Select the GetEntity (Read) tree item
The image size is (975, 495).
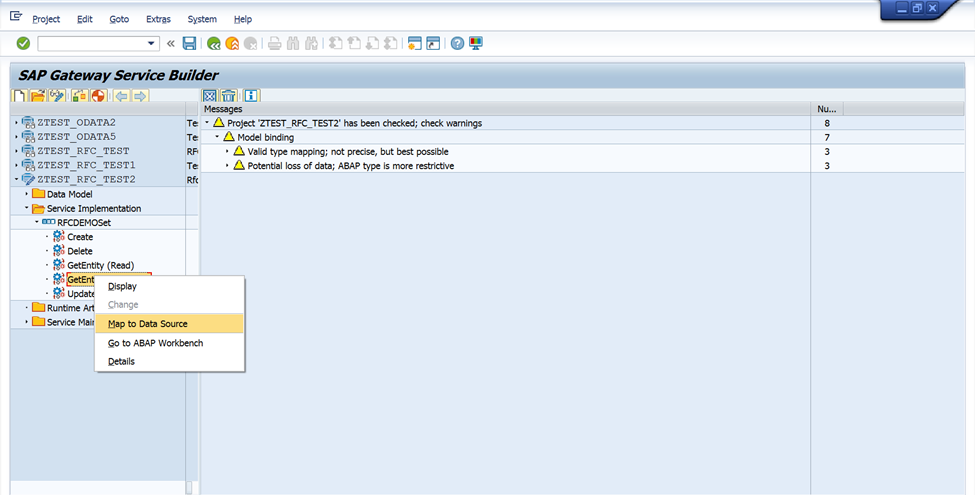click(x=100, y=266)
